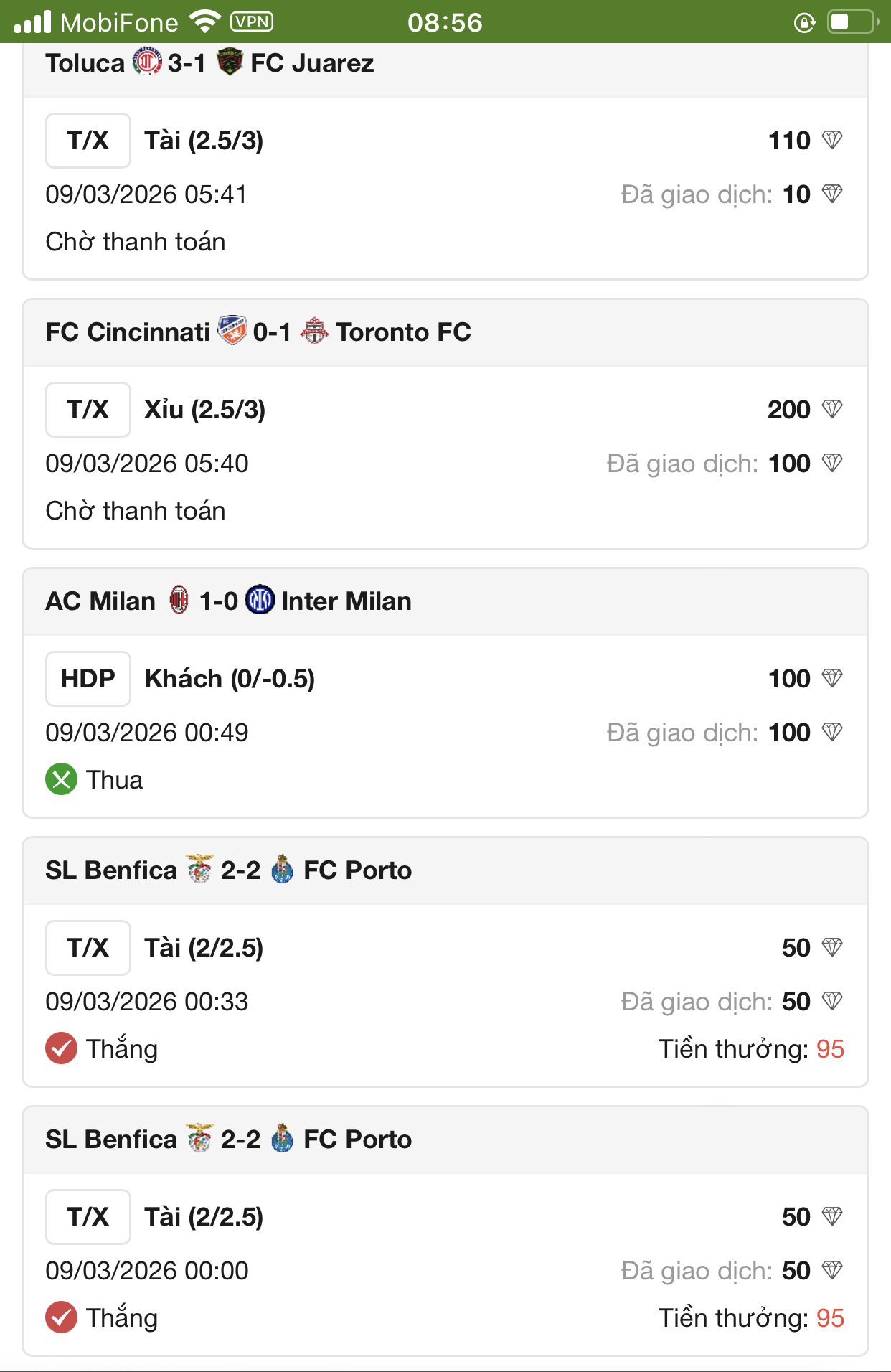Tap T/X badge on Xỉu (2.5/3) bet

88,410
